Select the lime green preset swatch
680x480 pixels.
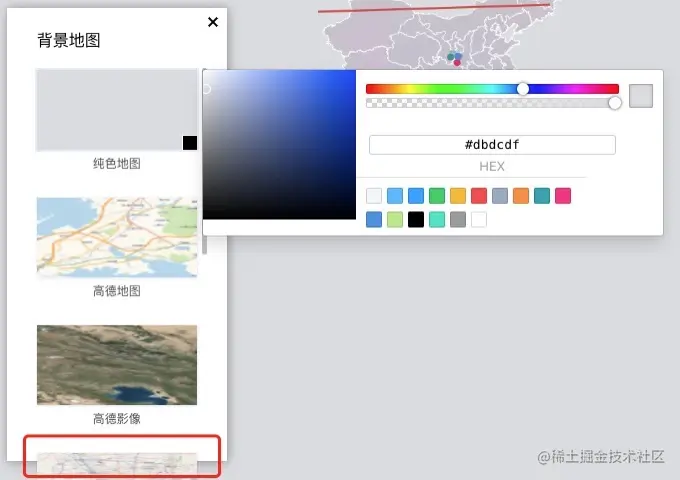tap(395, 219)
